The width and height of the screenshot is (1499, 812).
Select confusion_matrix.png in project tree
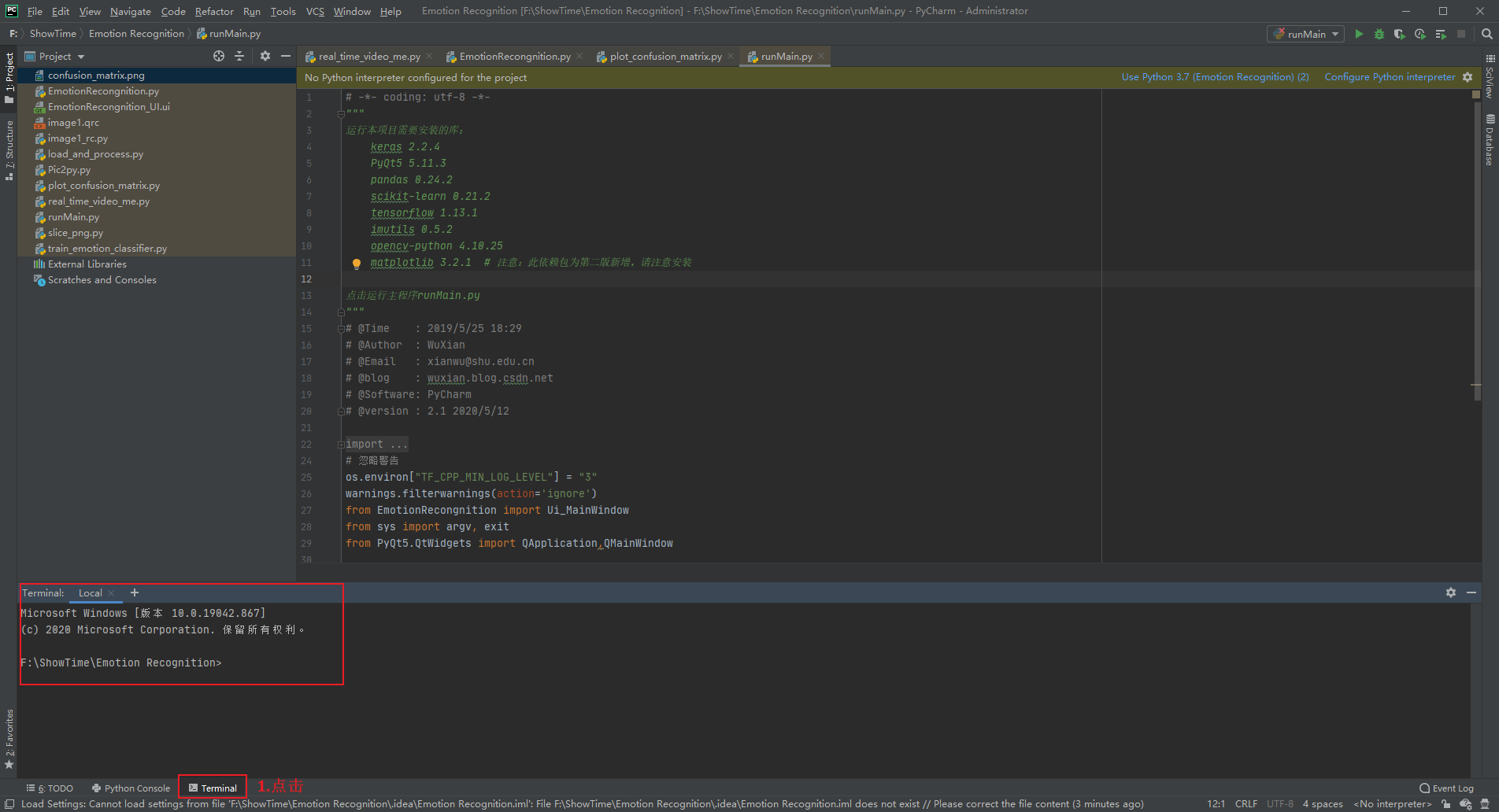point(157,76)
